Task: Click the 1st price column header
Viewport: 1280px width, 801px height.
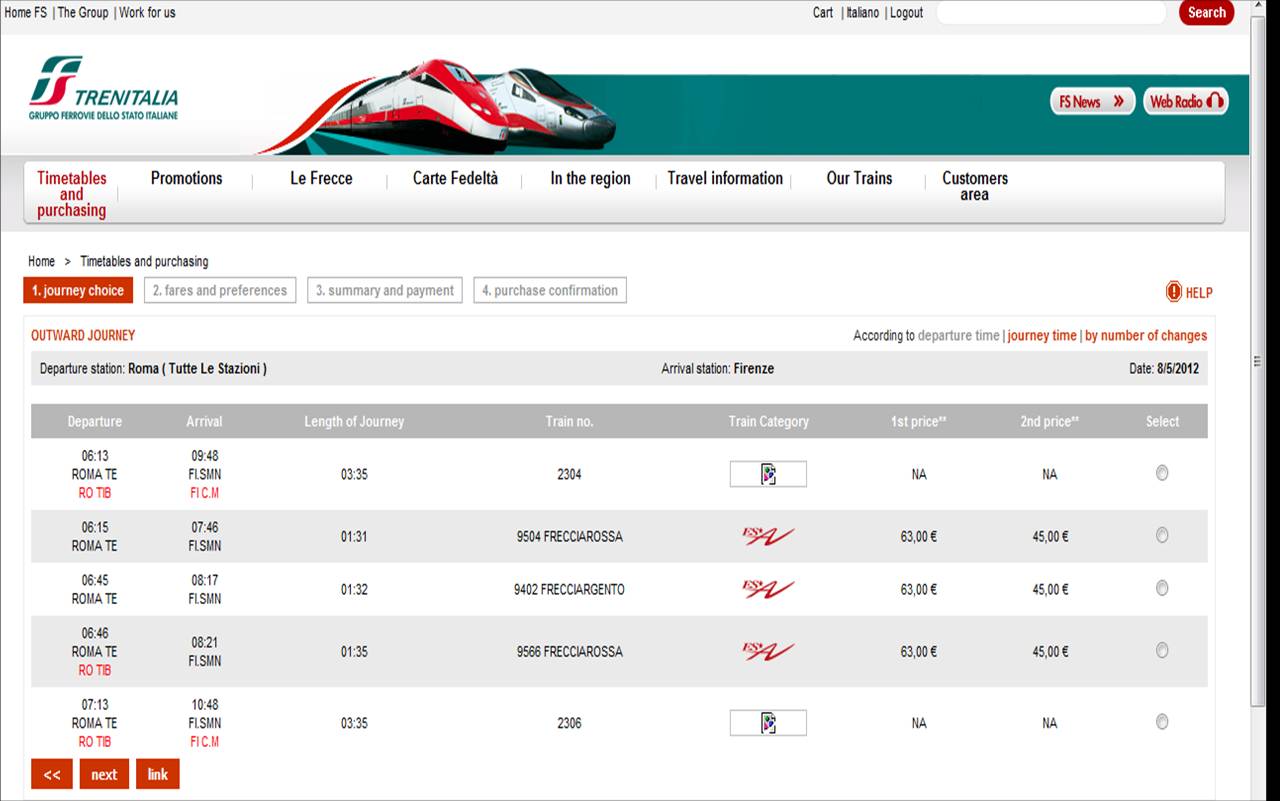Action: 919,422
